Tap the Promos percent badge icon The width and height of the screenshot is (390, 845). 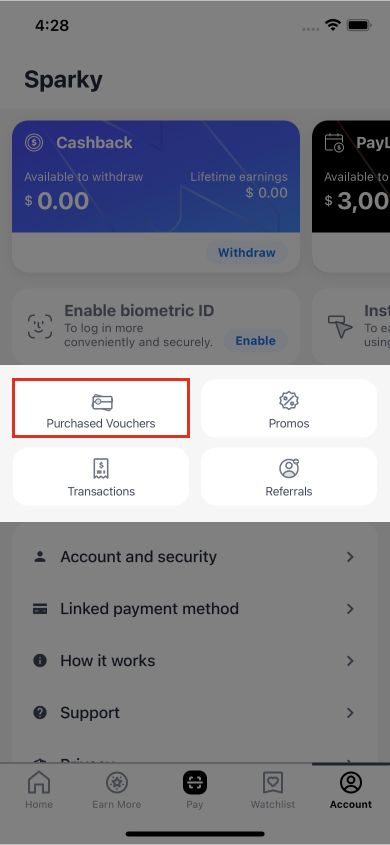click(x=289, y=401)
